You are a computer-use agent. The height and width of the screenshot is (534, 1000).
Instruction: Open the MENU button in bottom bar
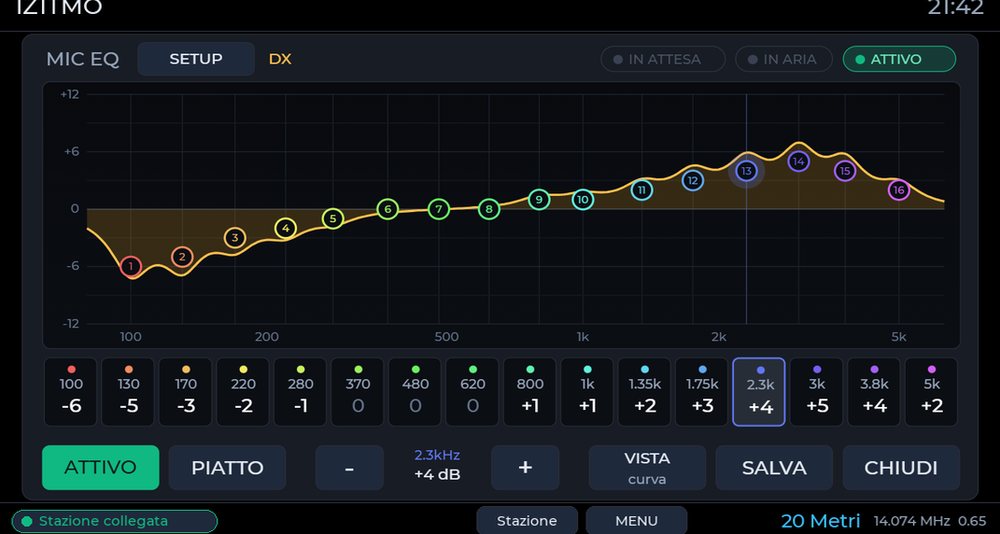tap(636, 521)
